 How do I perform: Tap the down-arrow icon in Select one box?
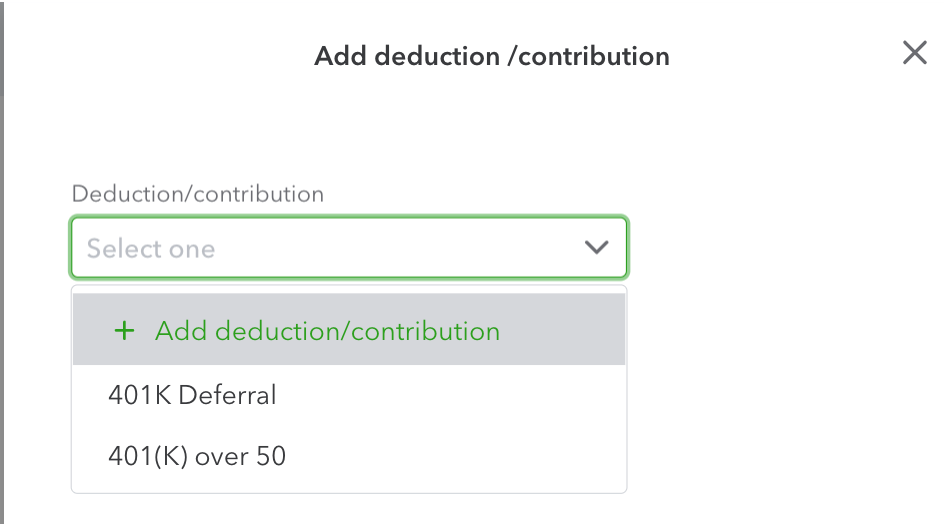pyautogui.click(x=596, y=247)
